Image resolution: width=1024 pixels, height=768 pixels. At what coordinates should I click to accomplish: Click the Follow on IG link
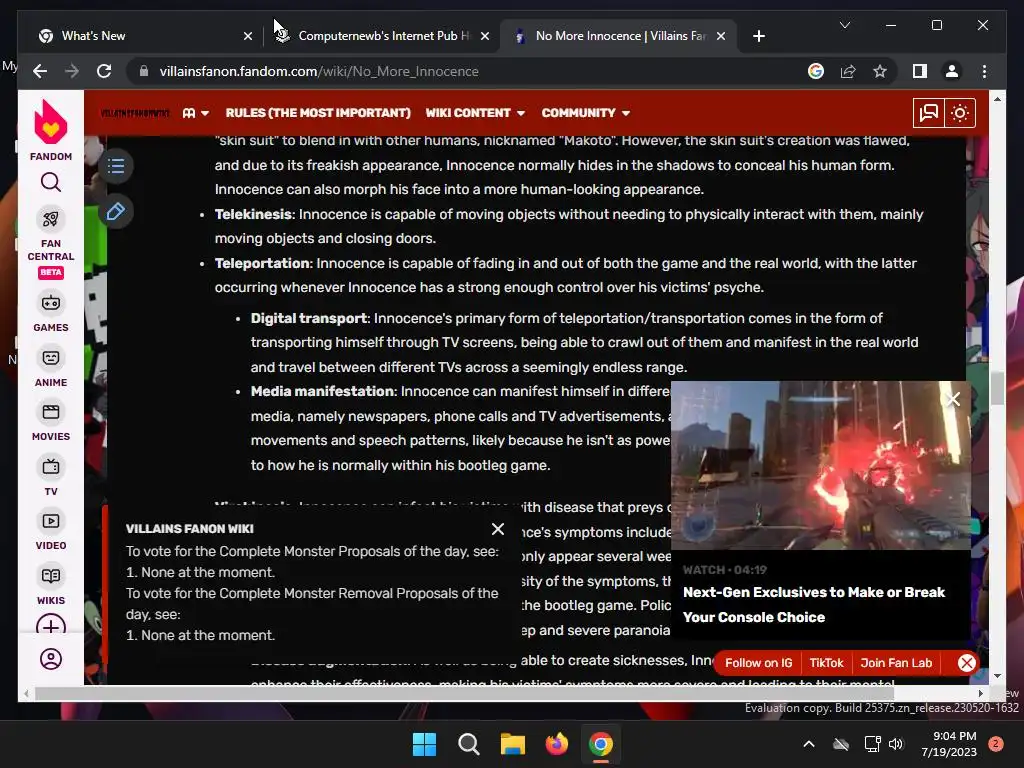click(x=758, y=663)
